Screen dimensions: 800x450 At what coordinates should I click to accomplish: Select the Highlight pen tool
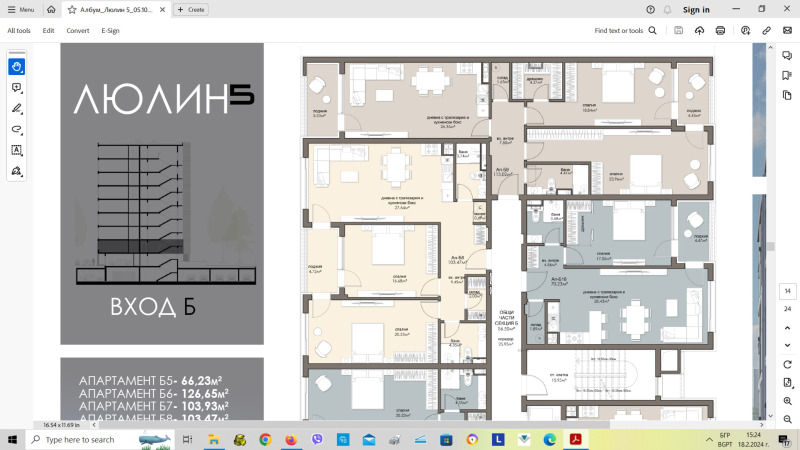[x=16, y=109]
